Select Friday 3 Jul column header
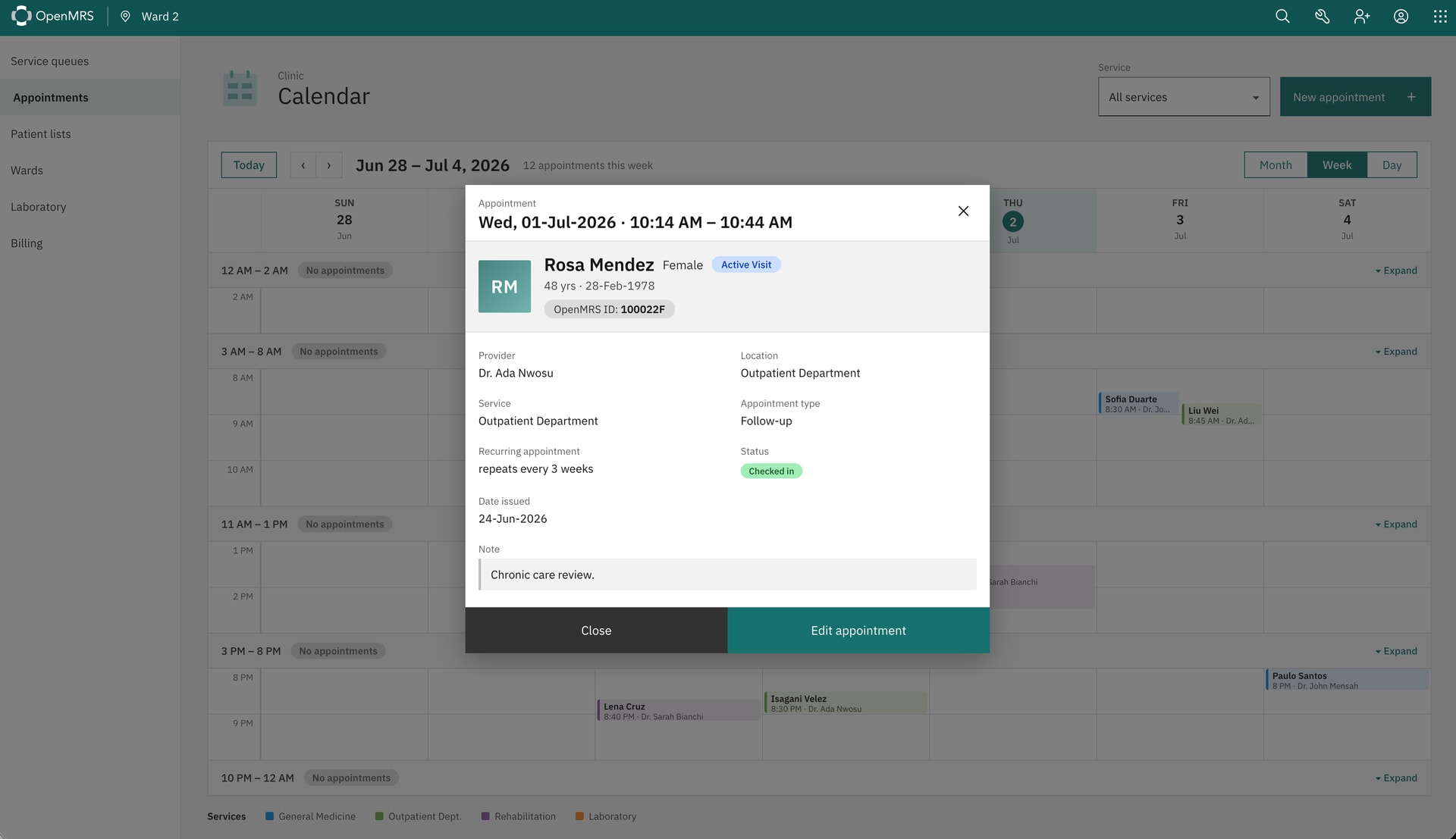This screenshot has width=1456, height=839. click(1180, 220)
